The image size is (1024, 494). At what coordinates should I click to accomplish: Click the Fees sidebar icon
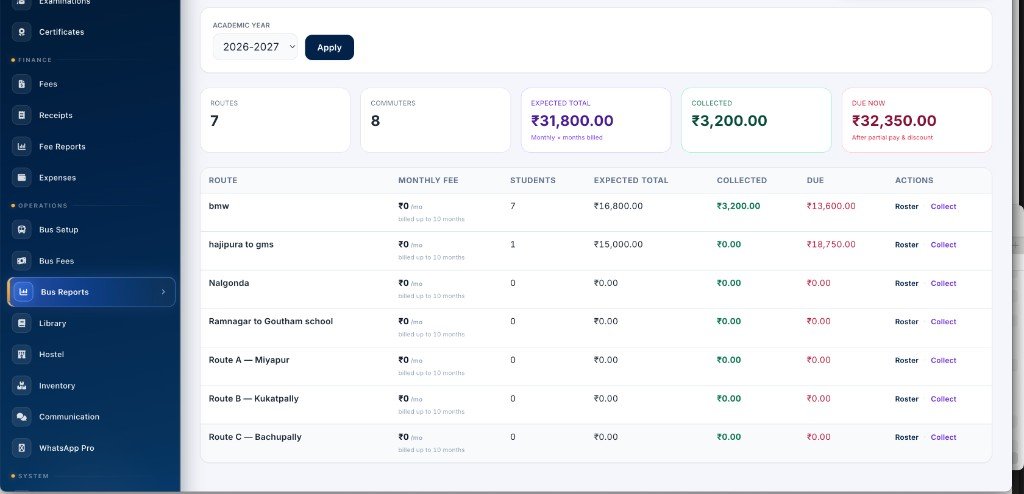click(x=22, y=84)
